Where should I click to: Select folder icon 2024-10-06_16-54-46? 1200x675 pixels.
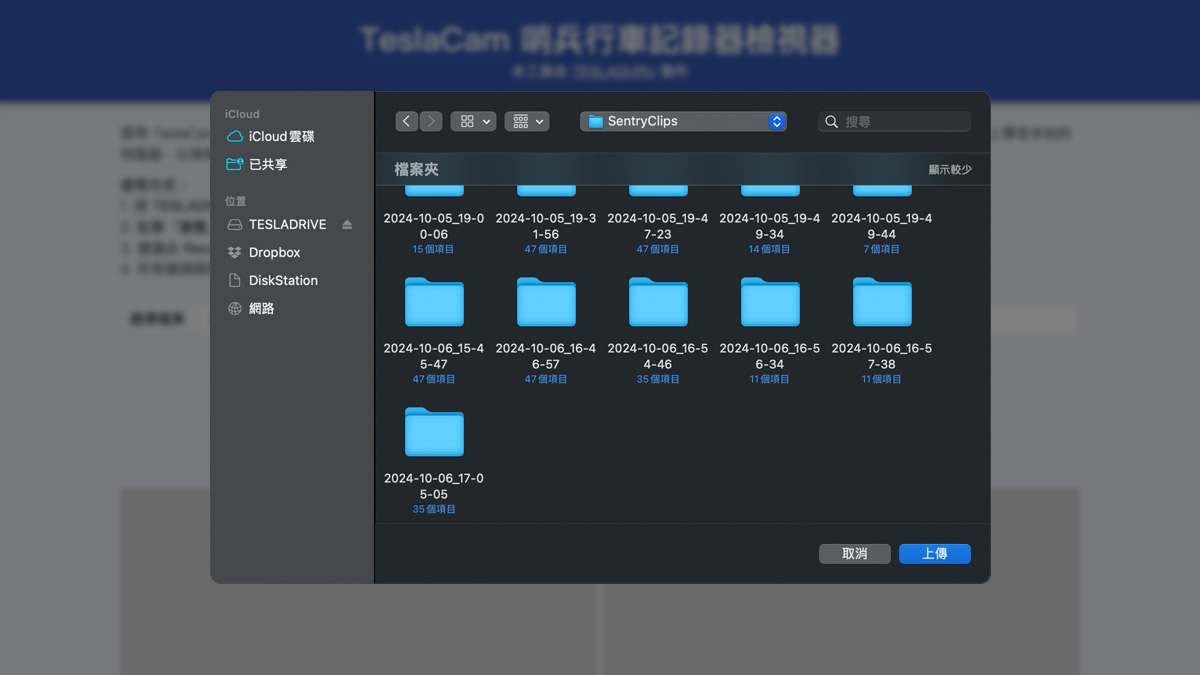[x=658, y=302]
